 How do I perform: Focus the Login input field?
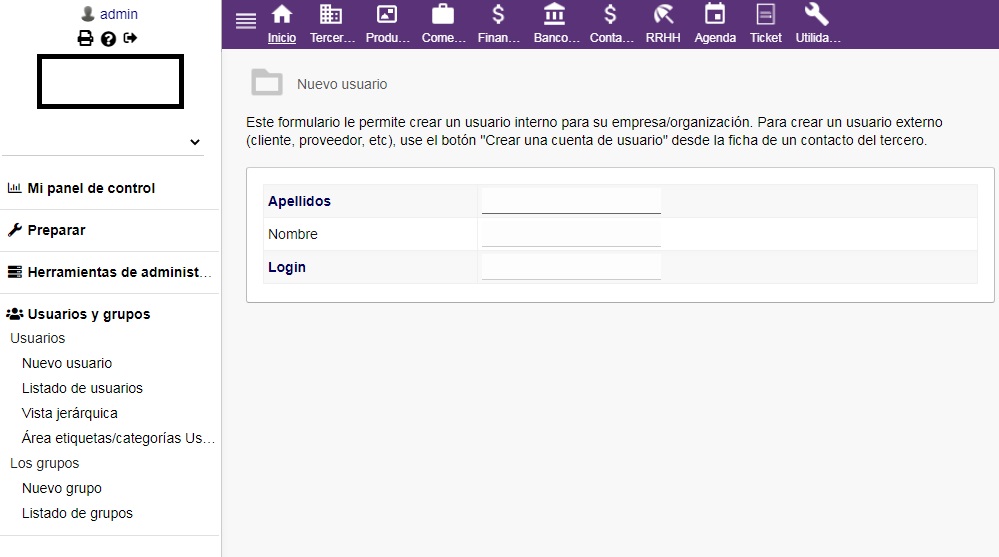click(x=571, y=267)
